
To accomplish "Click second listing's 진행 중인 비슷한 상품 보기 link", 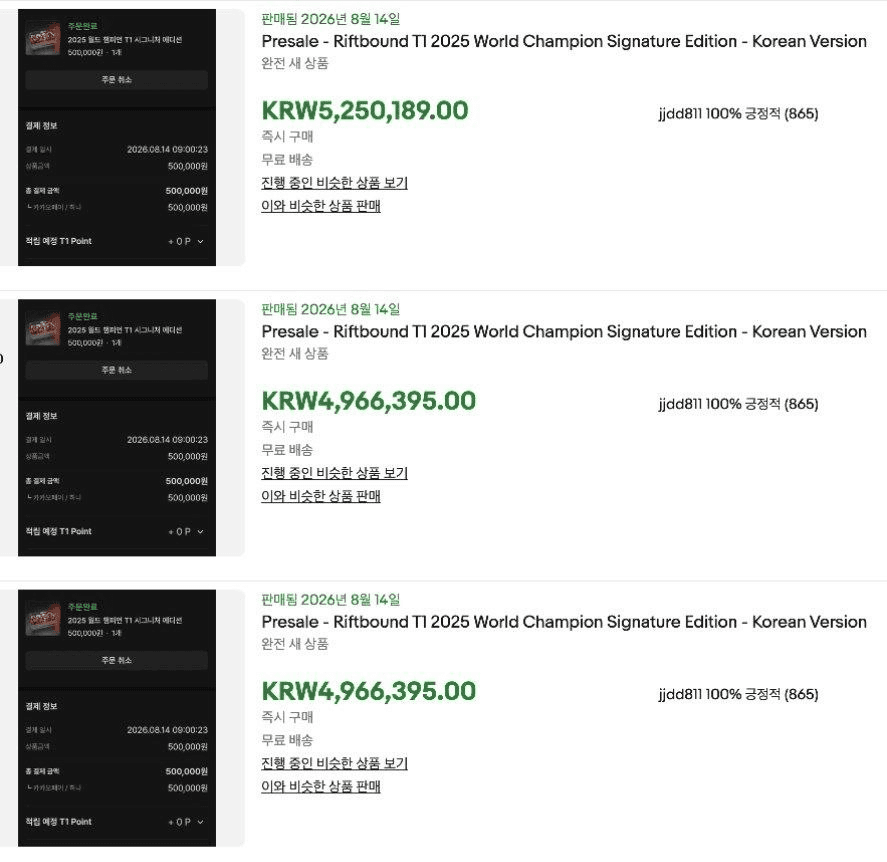I will 334,473.
